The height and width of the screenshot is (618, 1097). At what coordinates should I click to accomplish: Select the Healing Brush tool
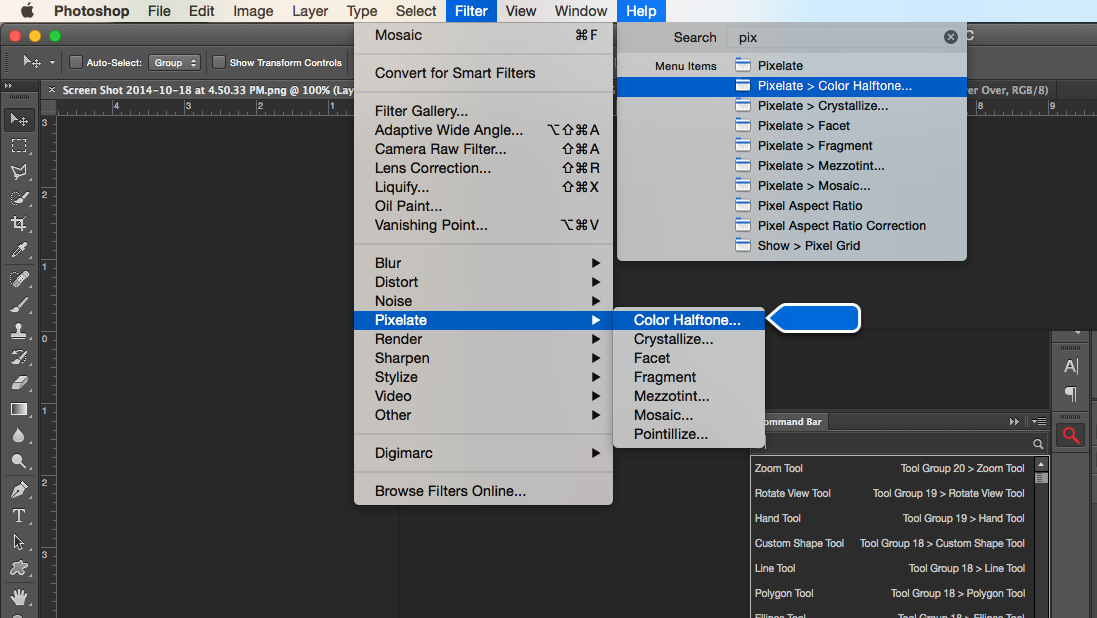(19, 279)
